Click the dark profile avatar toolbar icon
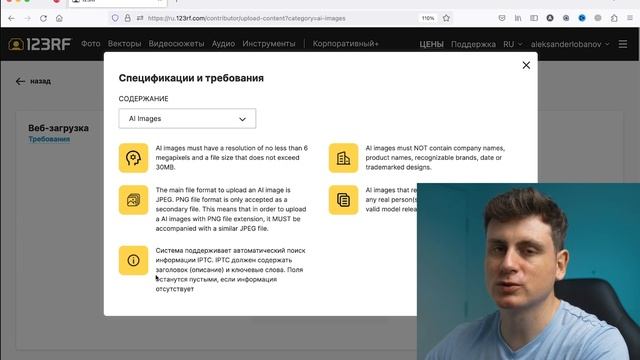640x360 pixels. (x=550, y=18)
